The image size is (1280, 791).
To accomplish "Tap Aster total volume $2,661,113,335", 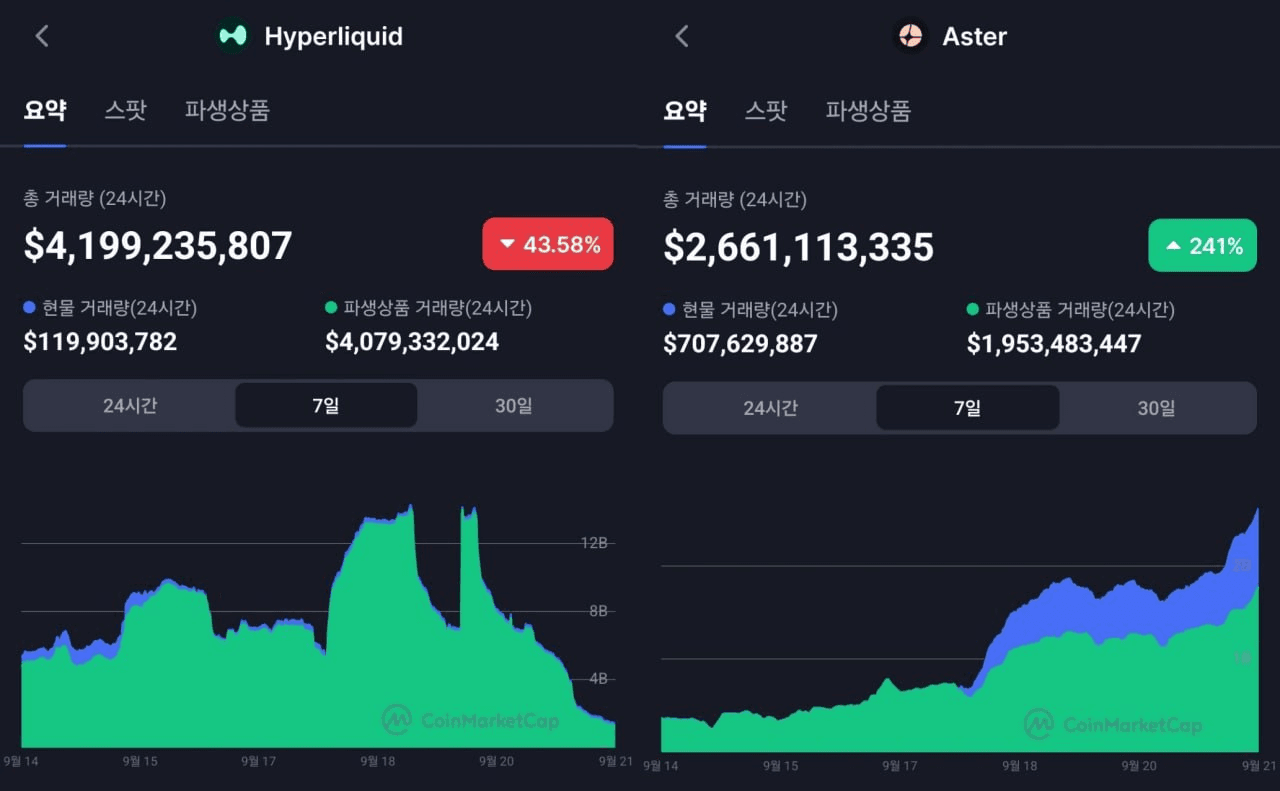I will pos(799,247).
